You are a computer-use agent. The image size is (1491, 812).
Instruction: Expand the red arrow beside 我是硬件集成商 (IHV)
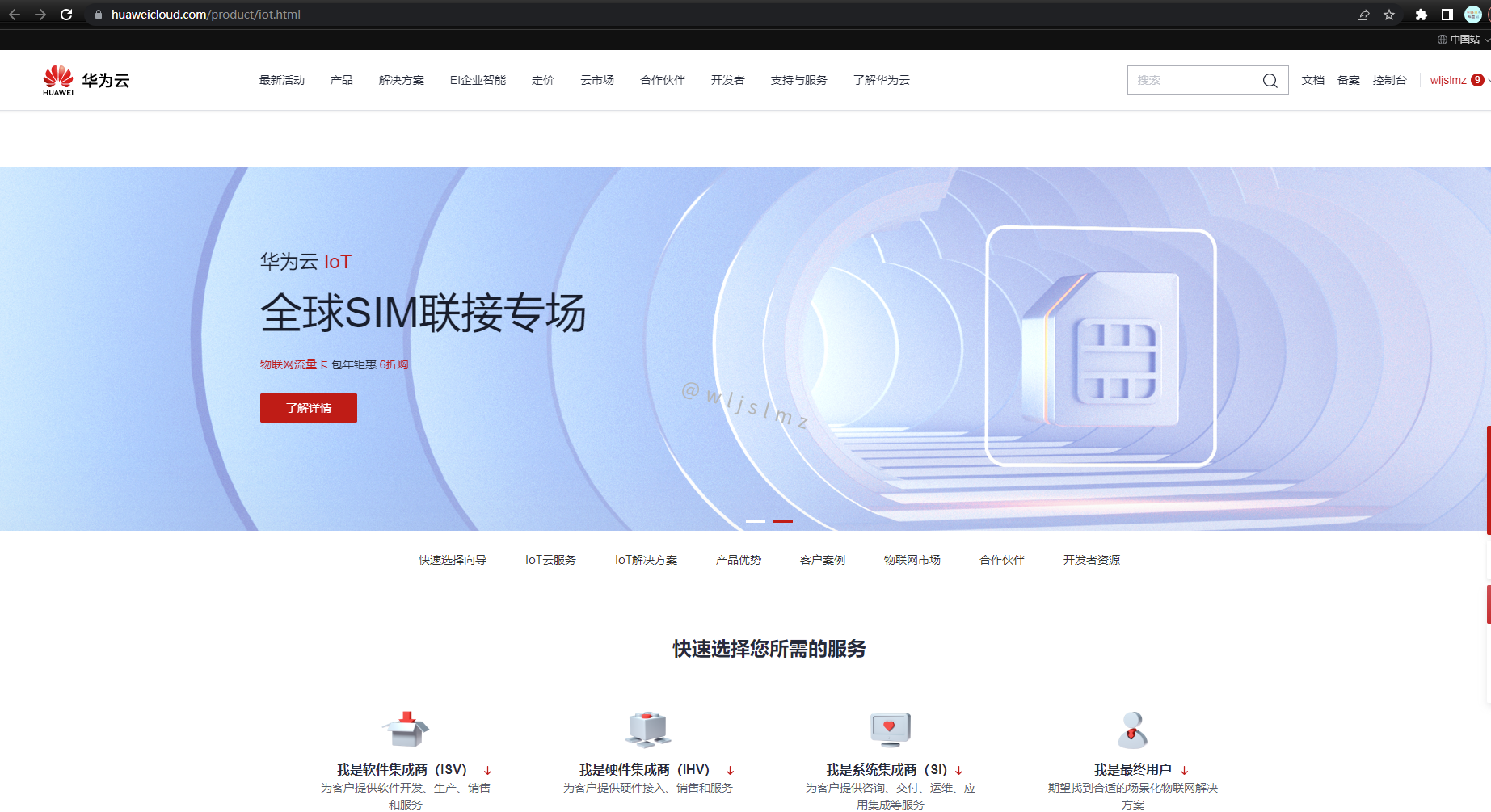pyautogui.click(x=730, y=770)
